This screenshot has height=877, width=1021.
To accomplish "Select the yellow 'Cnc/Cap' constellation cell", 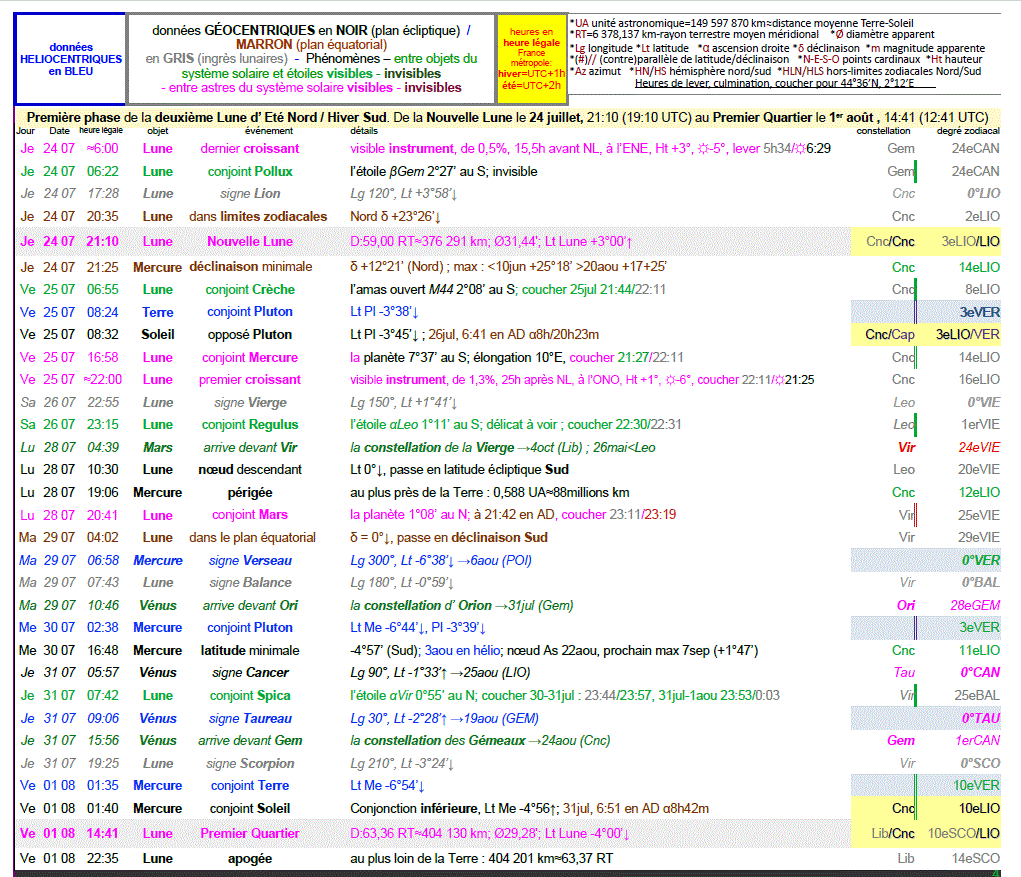I will click(889, 334).
